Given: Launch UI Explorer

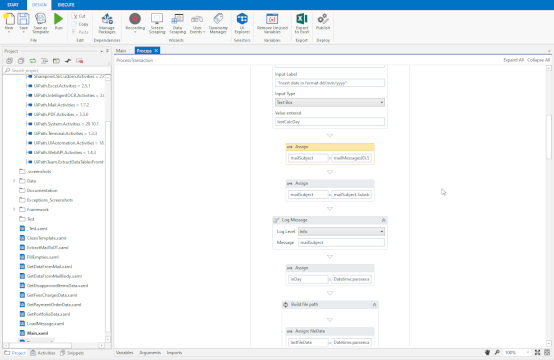Looking at the screenshot, I should coord(242,23).
